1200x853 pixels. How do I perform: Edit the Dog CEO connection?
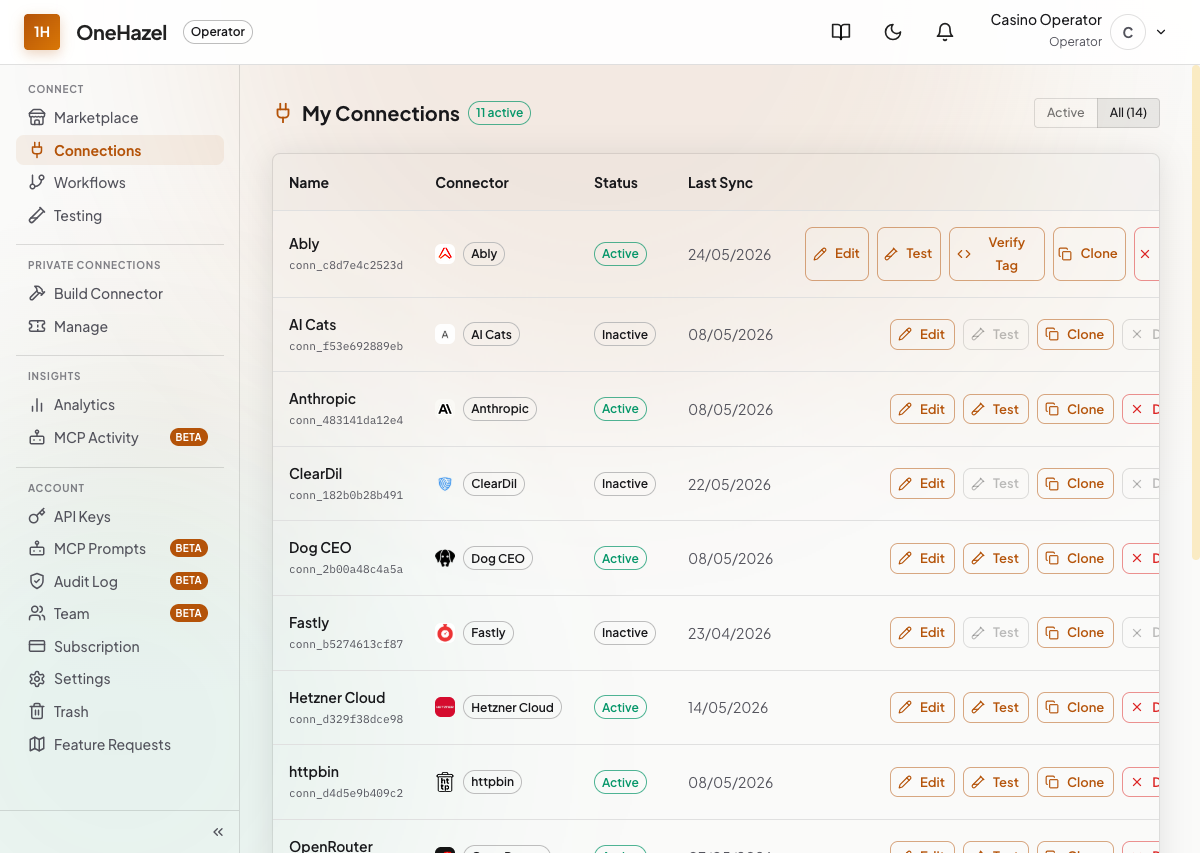click(922, 558)
